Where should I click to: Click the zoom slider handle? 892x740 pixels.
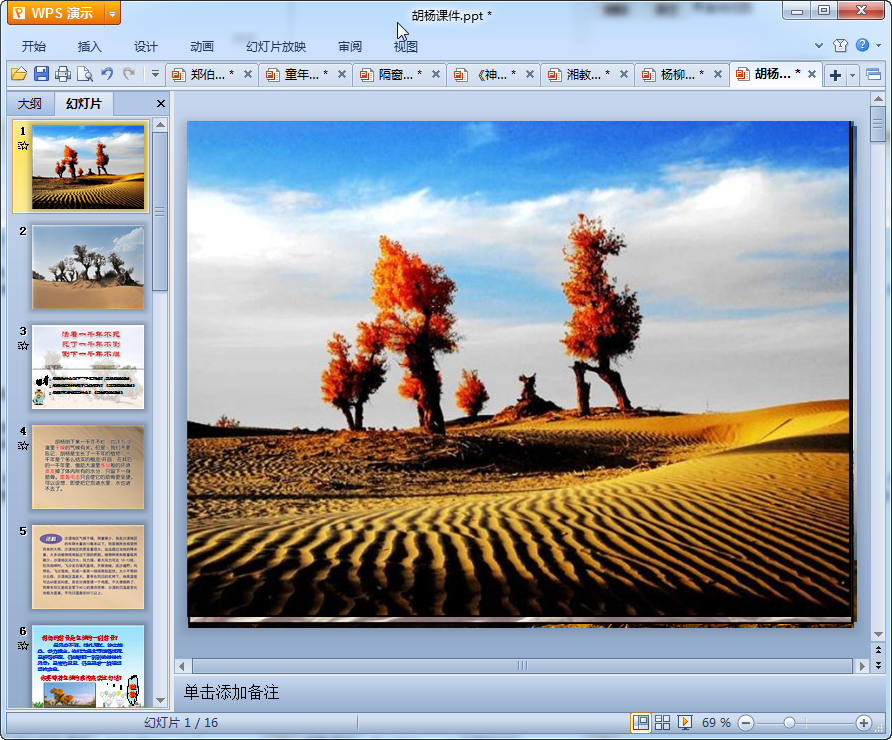pos(789,723)
